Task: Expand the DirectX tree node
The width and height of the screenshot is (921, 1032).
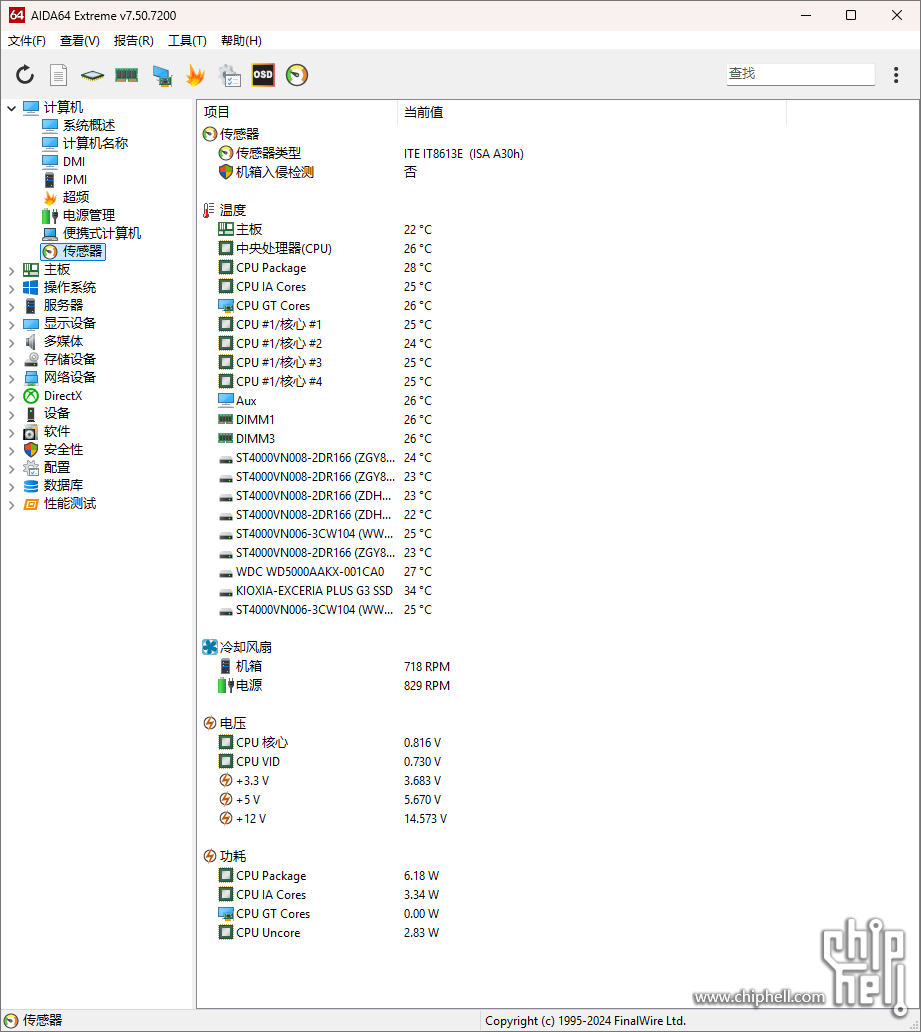Action: pos(12,396)
